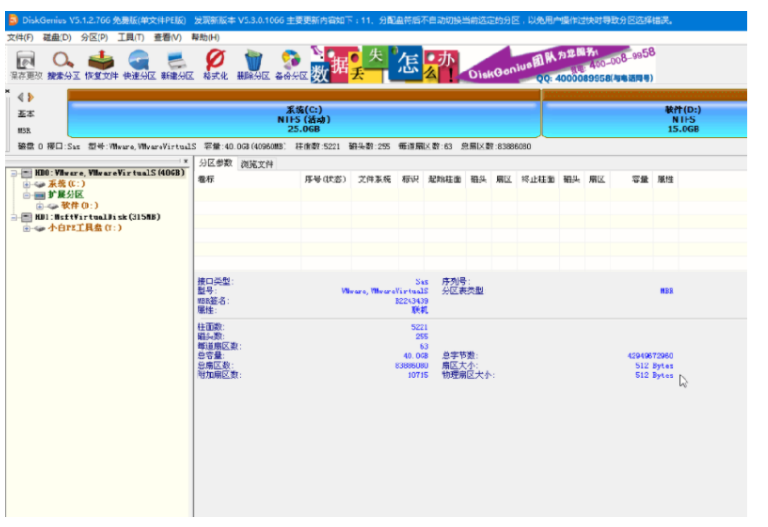The width and height of the screenshot is (768, 527).
Task: Close the left disk tree panel
Action: point(186,161)
